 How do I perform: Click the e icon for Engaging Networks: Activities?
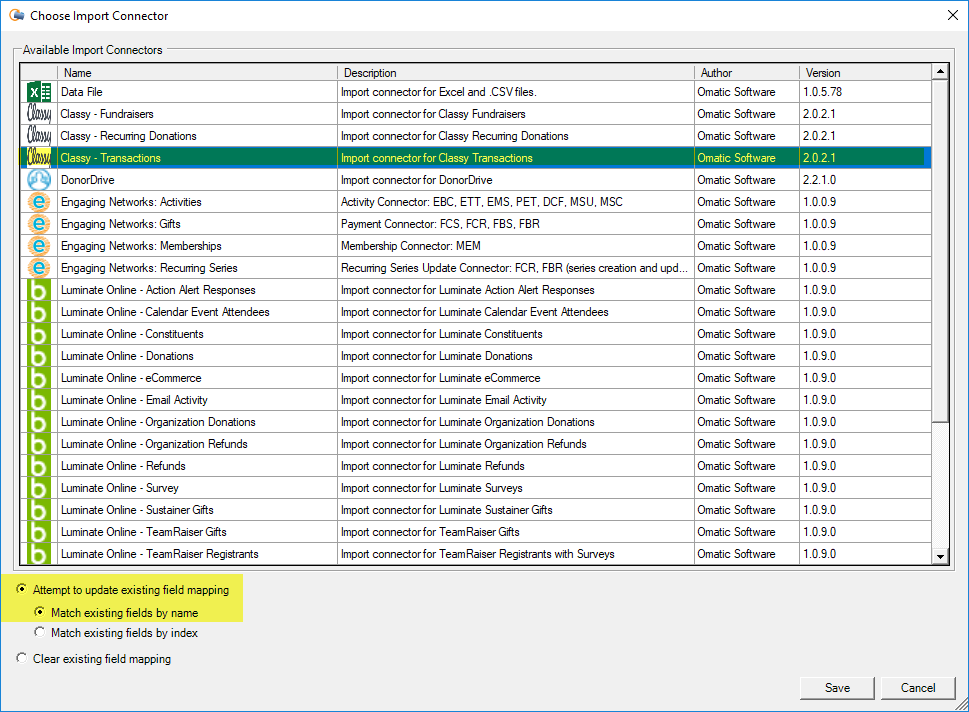tap(37, 201)
